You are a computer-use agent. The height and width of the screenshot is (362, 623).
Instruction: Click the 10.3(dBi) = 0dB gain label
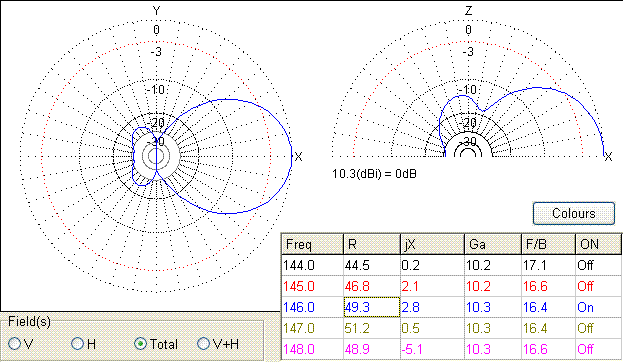coord(374,174)
